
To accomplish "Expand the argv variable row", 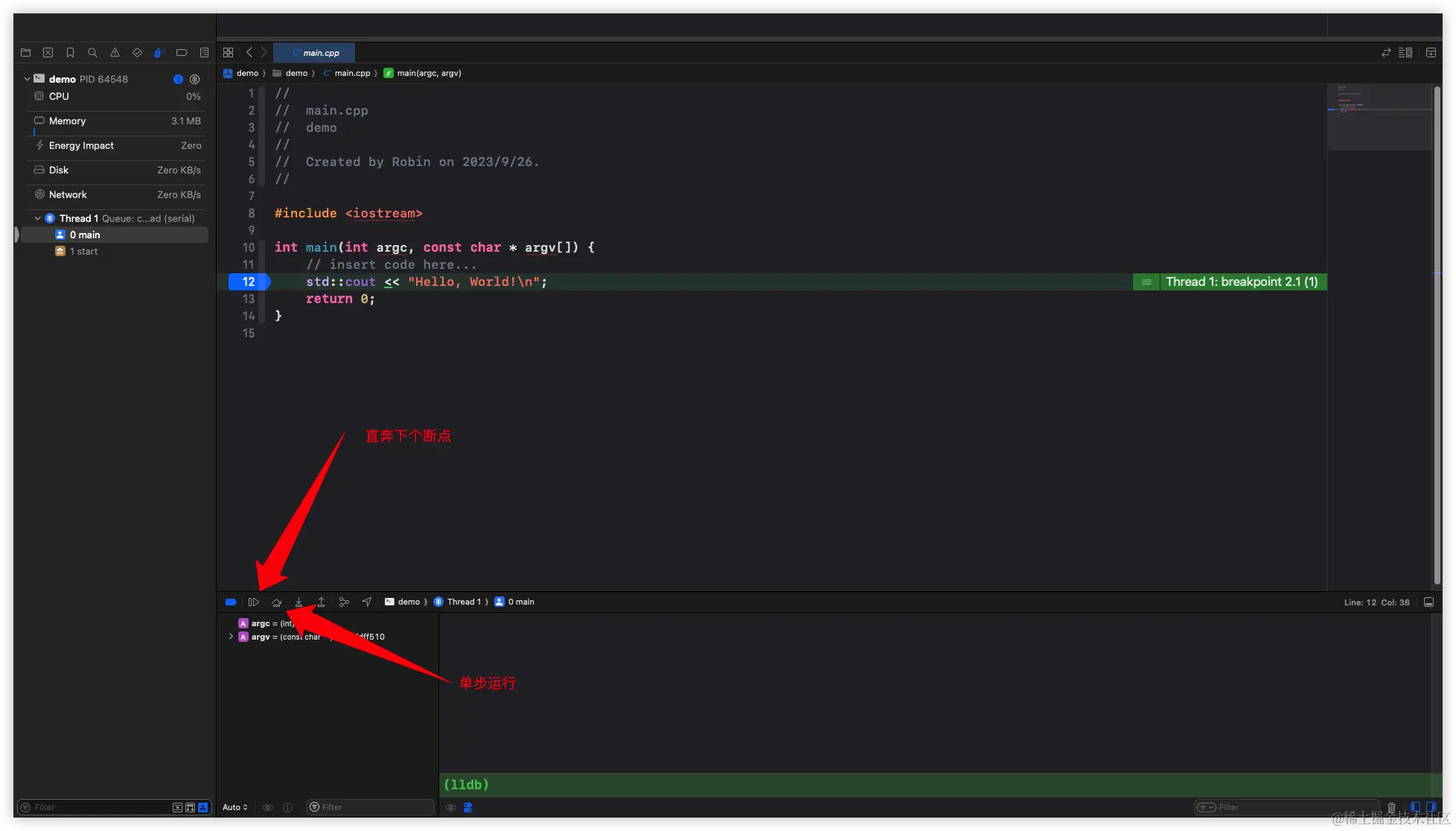I will tap(231, 637).
